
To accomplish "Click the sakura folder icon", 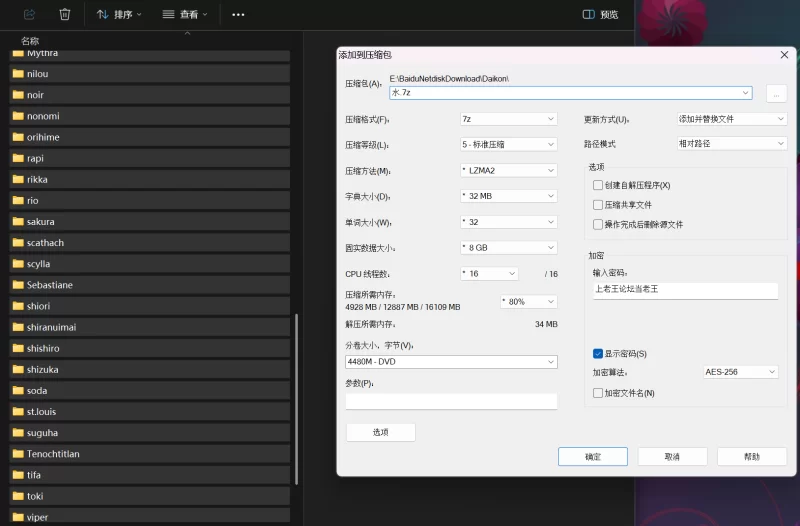I will click(18, 222).
